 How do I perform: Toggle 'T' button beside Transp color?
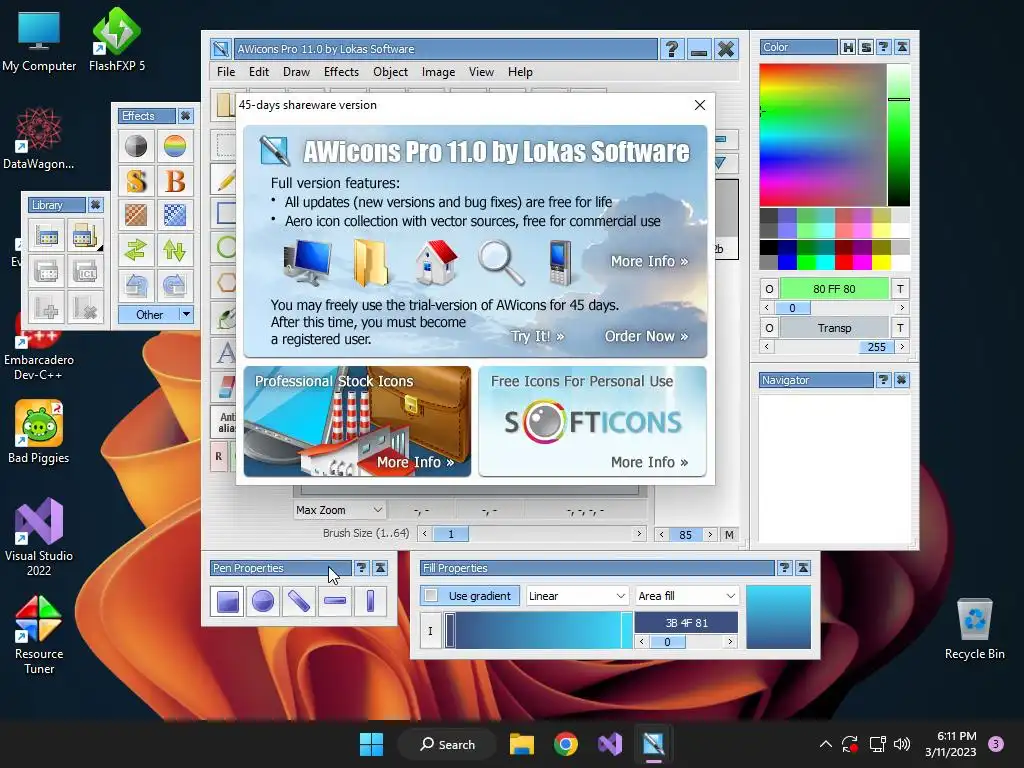(901, 328)
